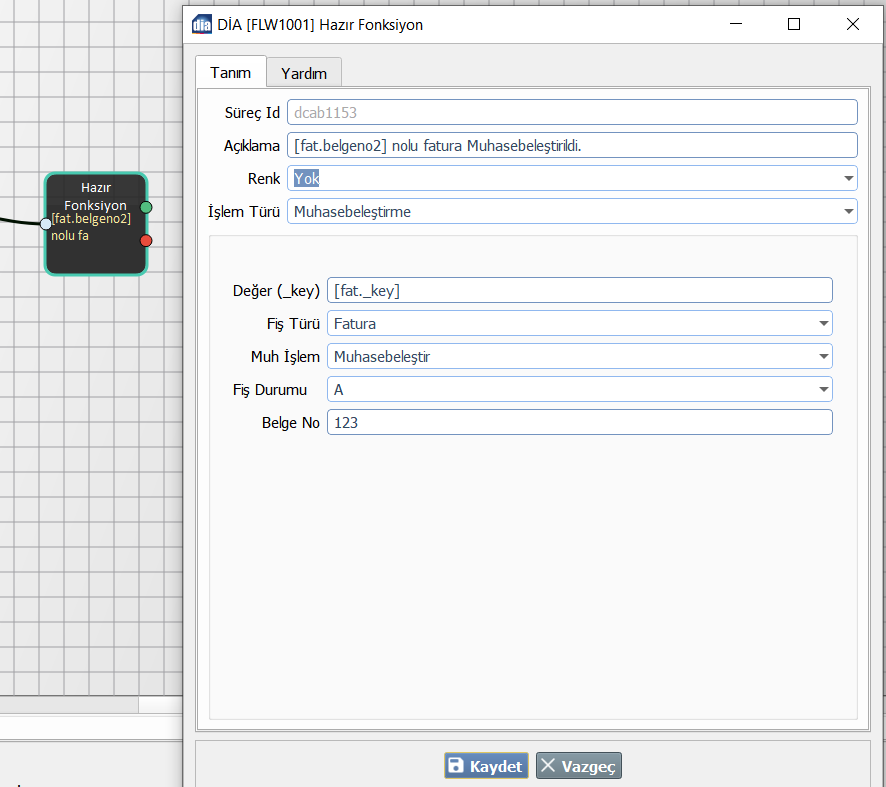Expand the Fiş Türü combo box
The width and height of the screenshot is (886, 787).
[x=823, y=324]
